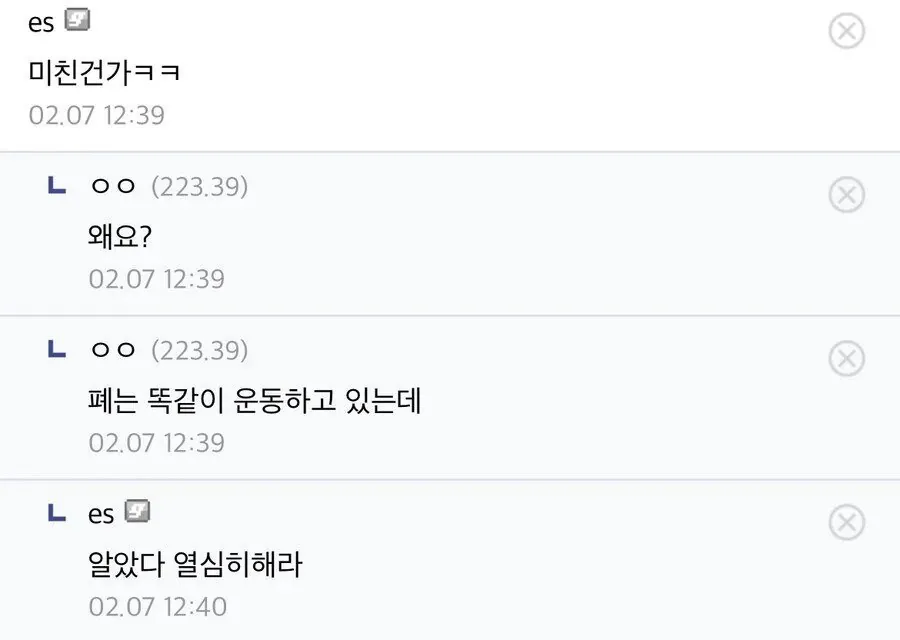Click the gallog badge icon next to top 'es' username
Screen dimensions: 900x640
pos(76,19)
